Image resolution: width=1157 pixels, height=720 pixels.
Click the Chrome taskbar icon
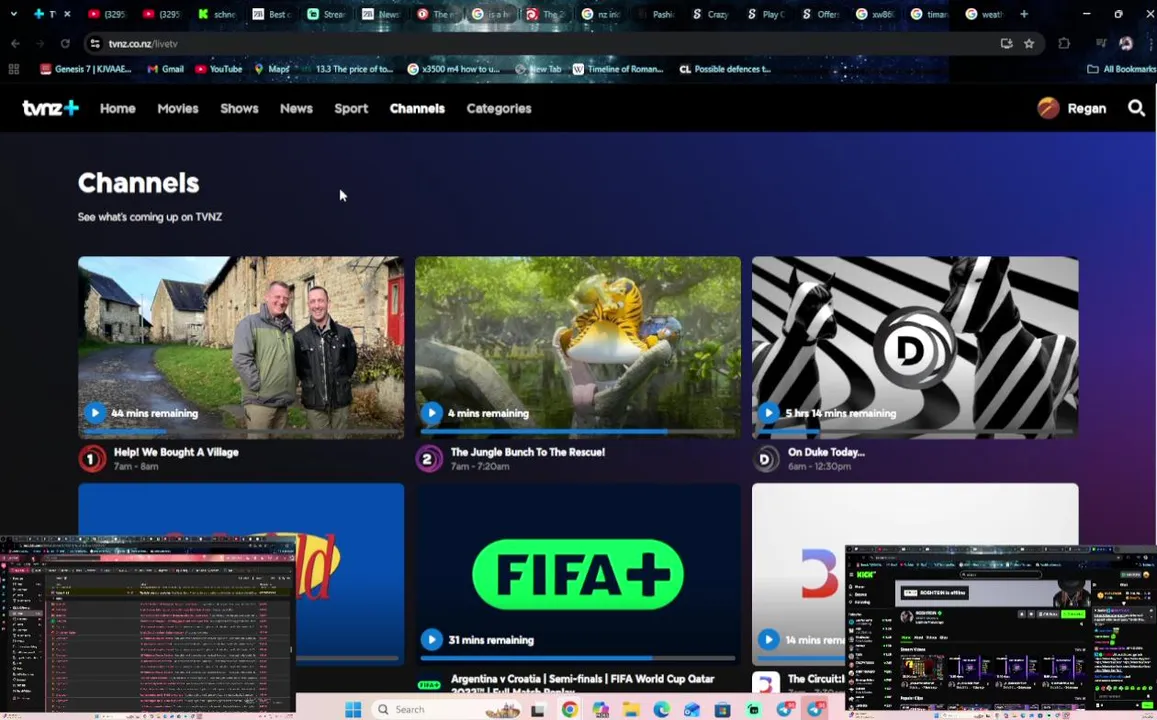point(569,709)
